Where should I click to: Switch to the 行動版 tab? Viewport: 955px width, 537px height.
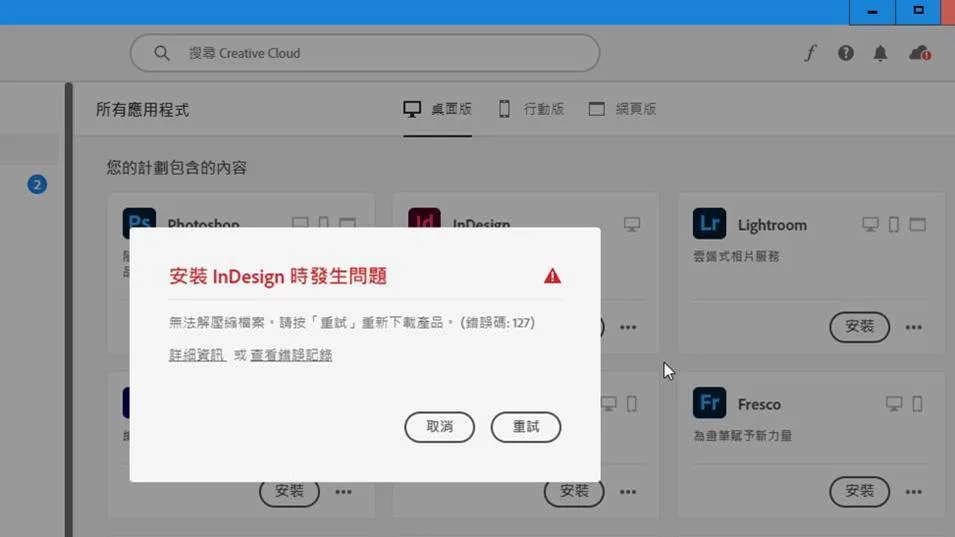[532, 110]
